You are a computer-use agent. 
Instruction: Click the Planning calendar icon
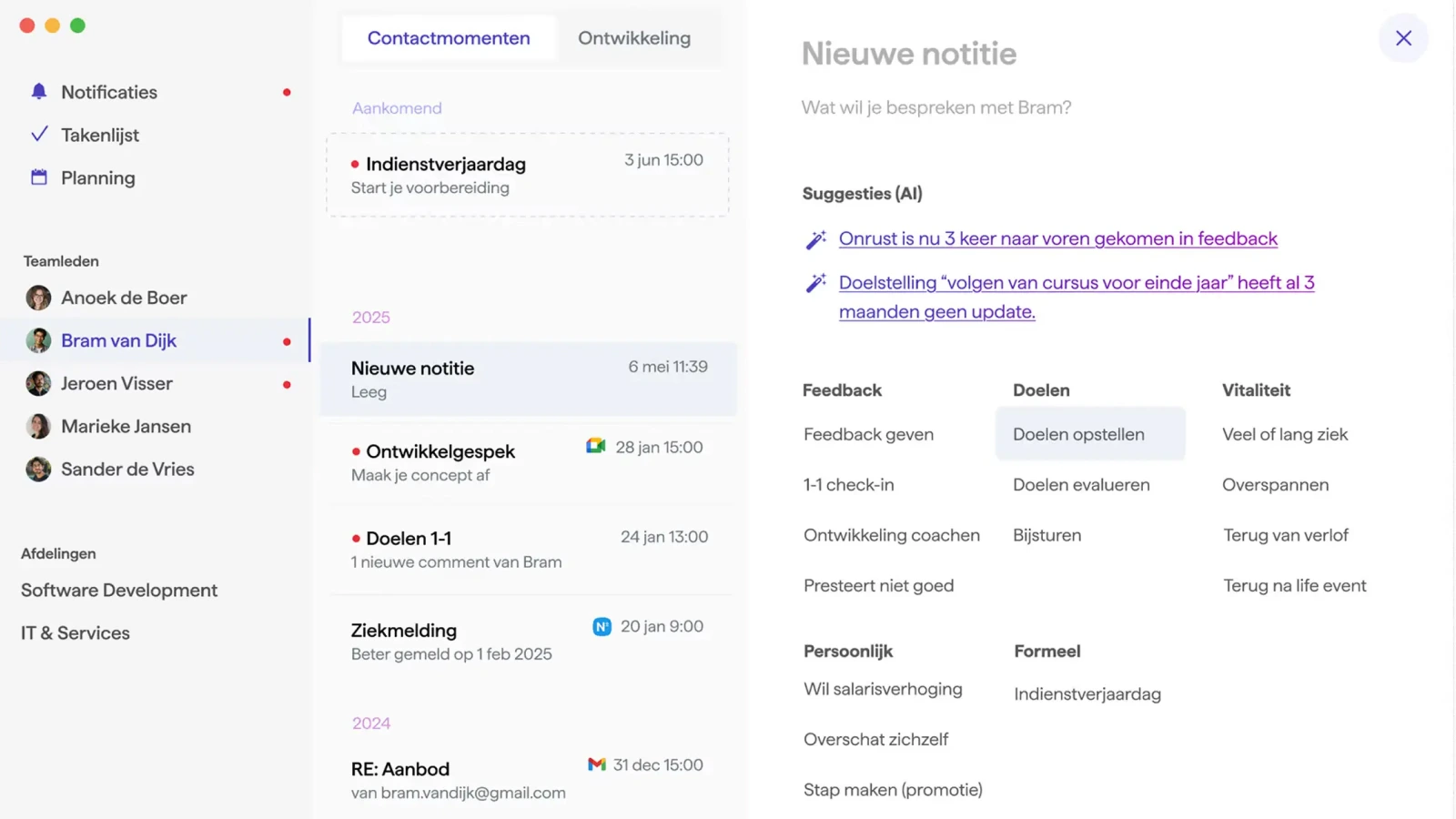[38, 177]
